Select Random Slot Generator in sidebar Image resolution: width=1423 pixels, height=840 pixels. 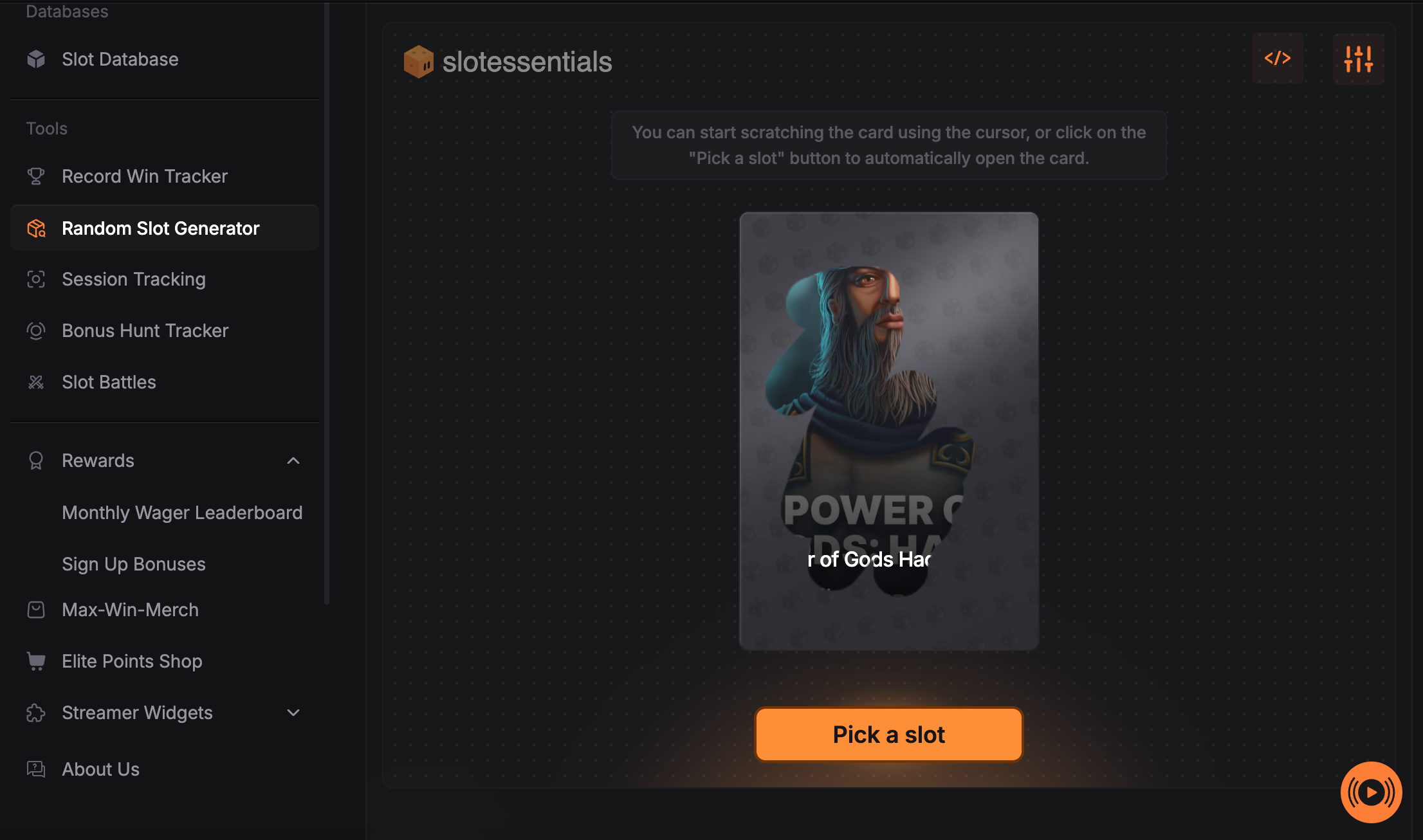[x=165, y=228]
